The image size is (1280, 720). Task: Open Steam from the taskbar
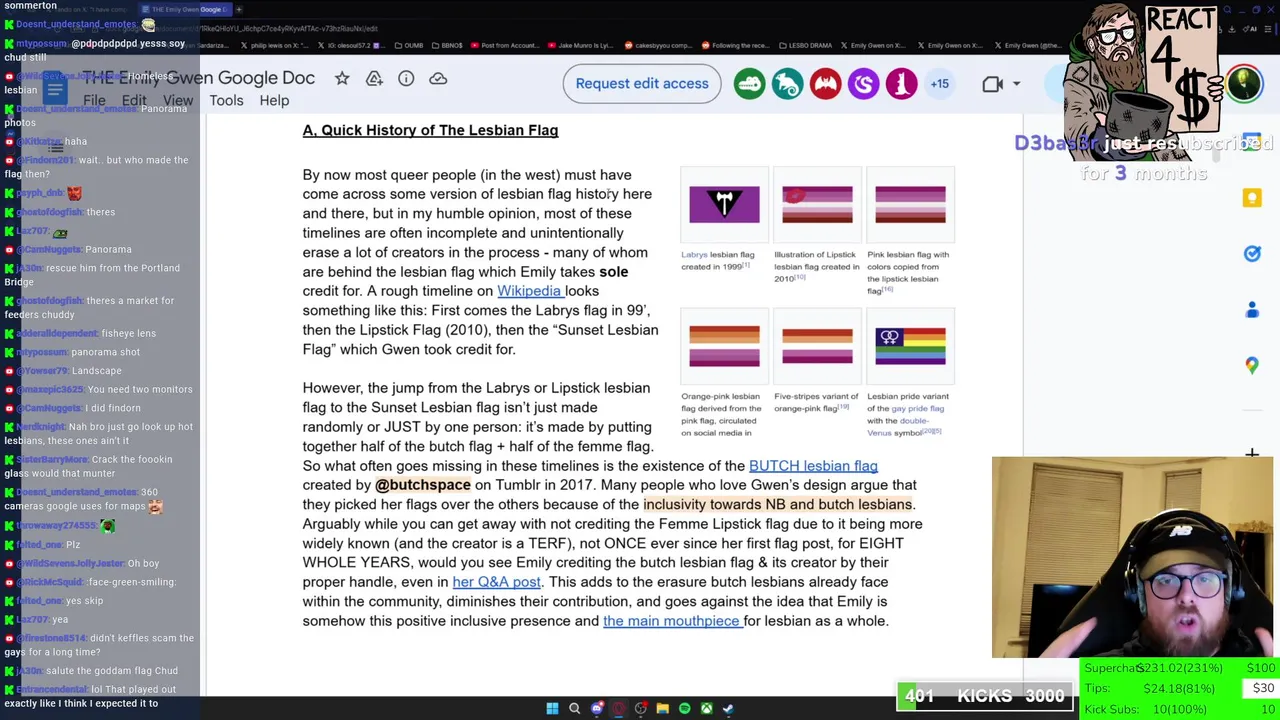point(728,709)
